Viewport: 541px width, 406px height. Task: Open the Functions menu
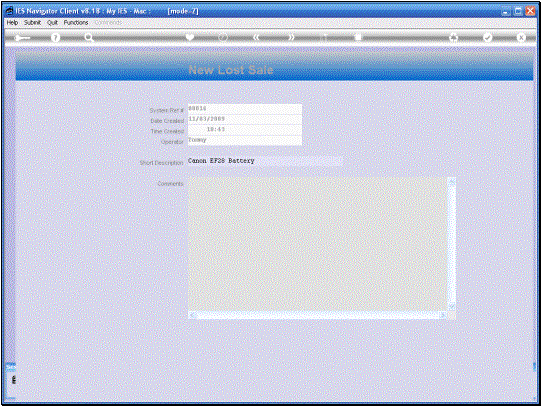point(76,22)
